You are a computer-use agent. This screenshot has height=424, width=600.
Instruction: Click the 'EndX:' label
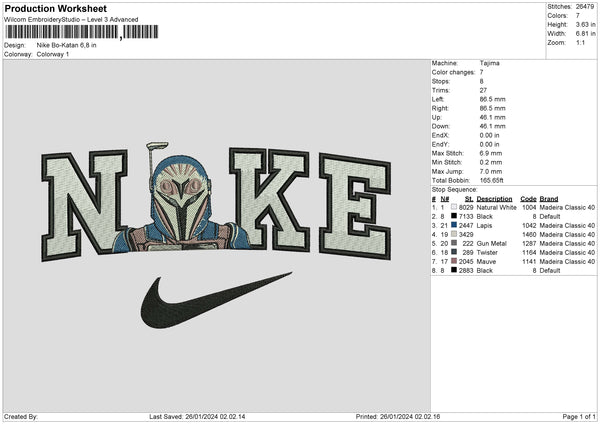pos(440,135)
